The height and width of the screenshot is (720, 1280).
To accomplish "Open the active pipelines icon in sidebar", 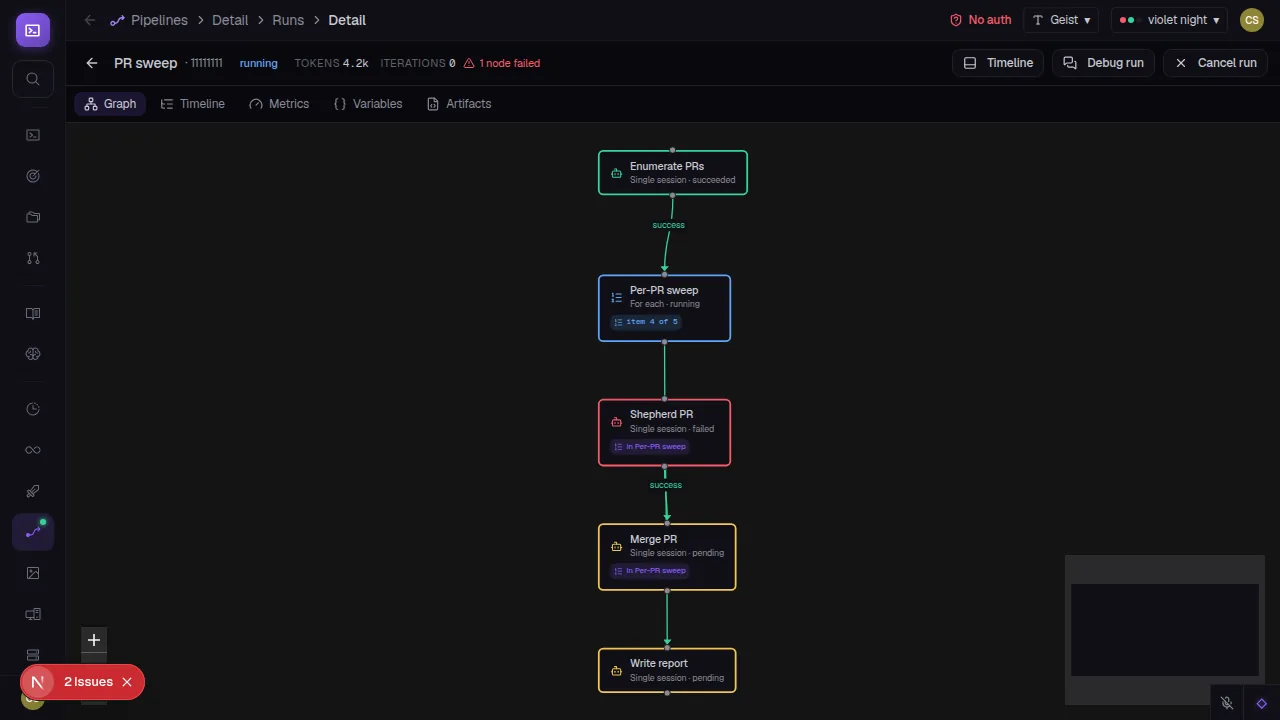I will [33, 532].
